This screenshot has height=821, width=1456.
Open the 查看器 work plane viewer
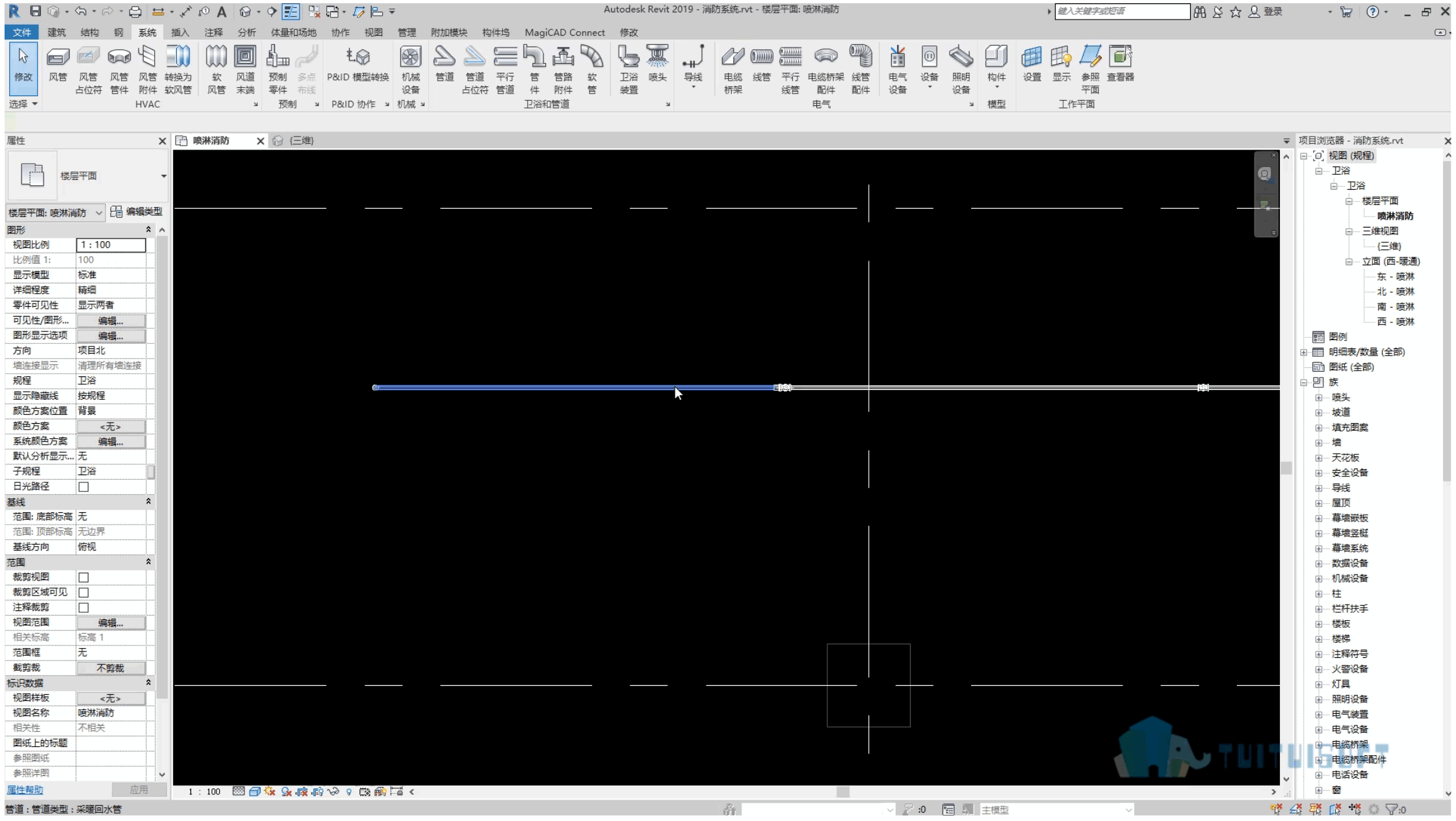point(1120,64)
